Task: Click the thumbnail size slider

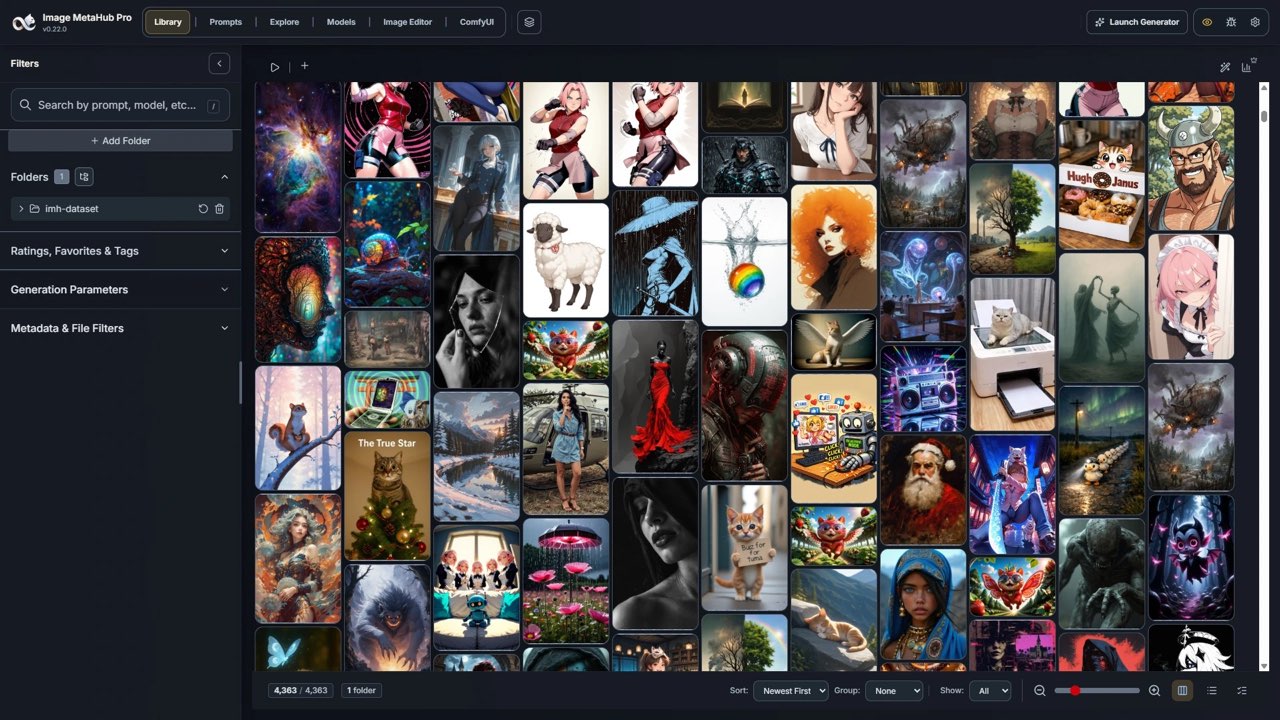Action: click(x=1097, y=691)
